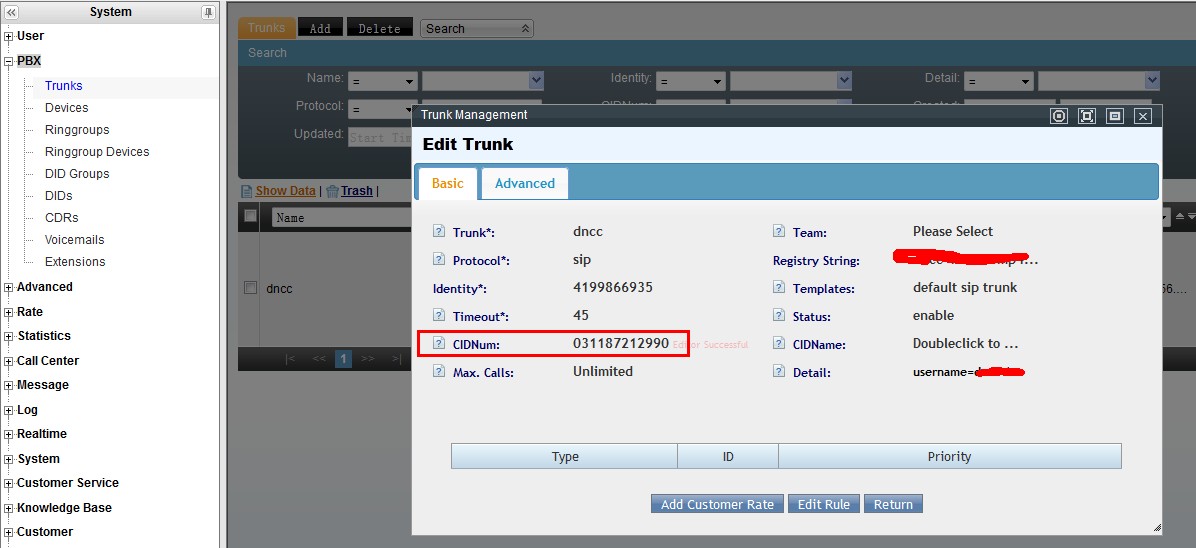The height and width of the screenshot is (548, 1196).
Task: Click the CIDNum value 031187212990
Action: tap(620, 344)
